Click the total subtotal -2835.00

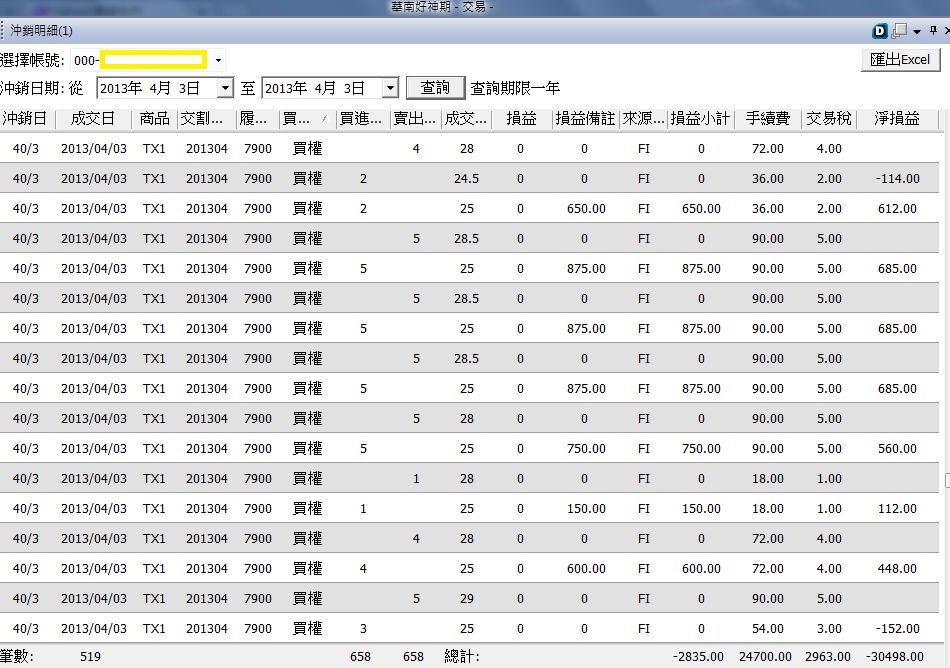(698, 656)
